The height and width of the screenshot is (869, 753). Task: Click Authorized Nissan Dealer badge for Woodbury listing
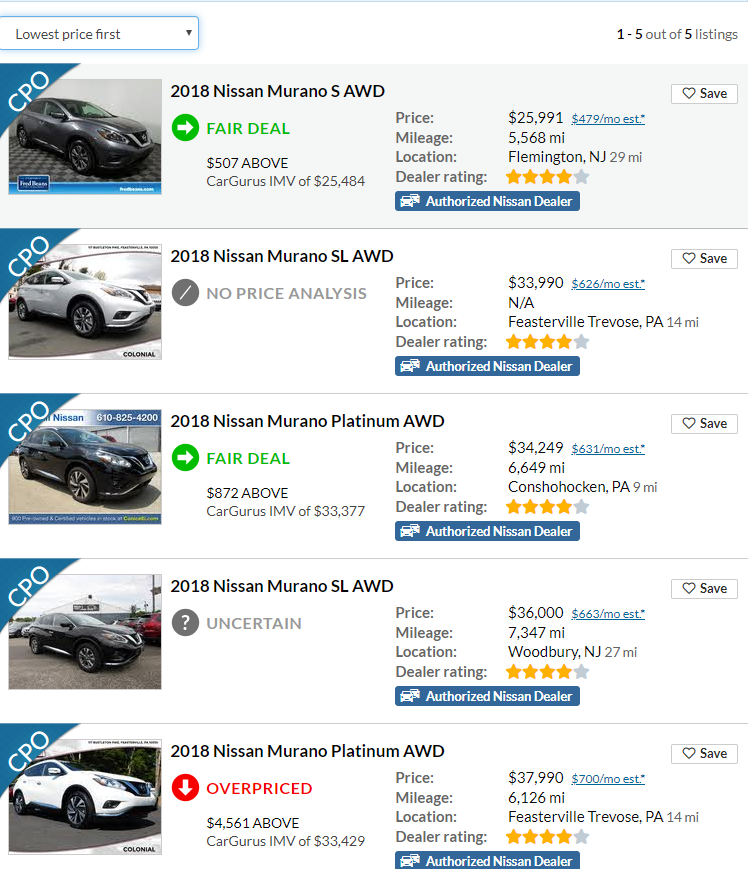coord(488,696)
